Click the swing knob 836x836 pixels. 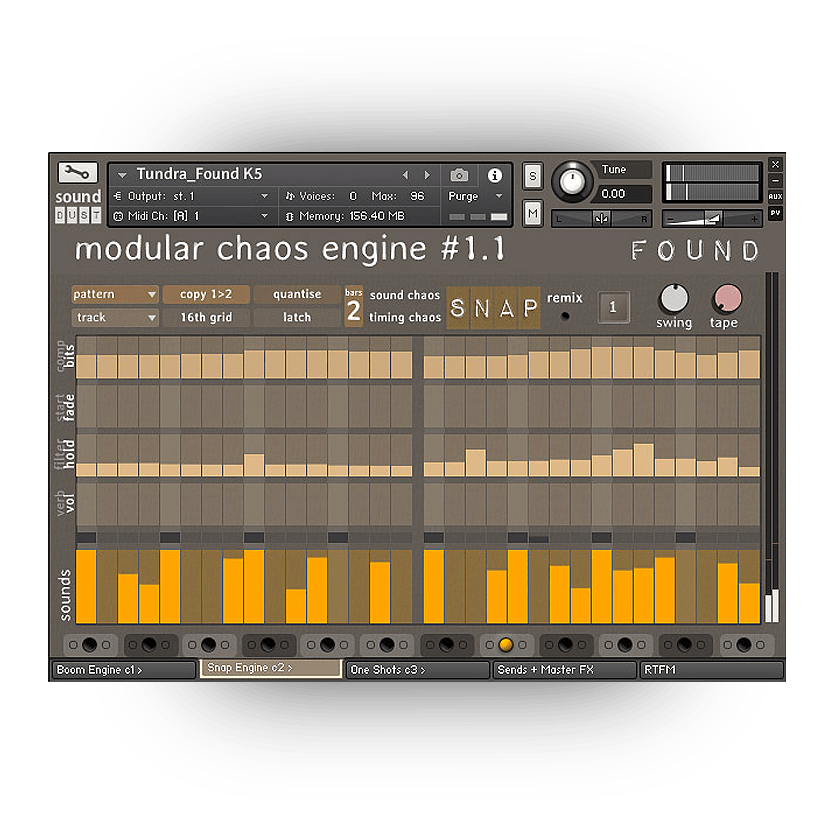[674, 298]
